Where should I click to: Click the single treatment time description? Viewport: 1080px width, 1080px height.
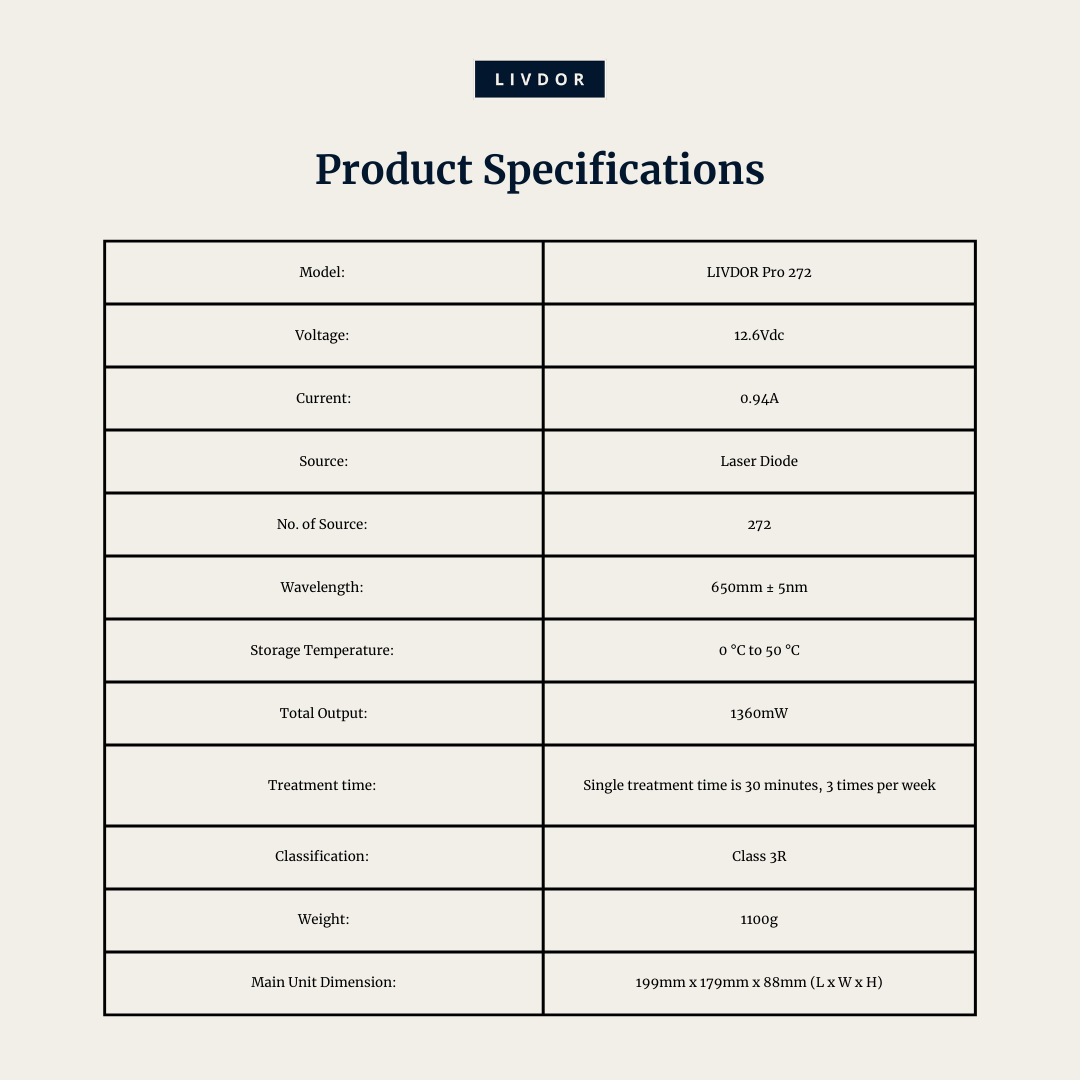tap(759, 785)
